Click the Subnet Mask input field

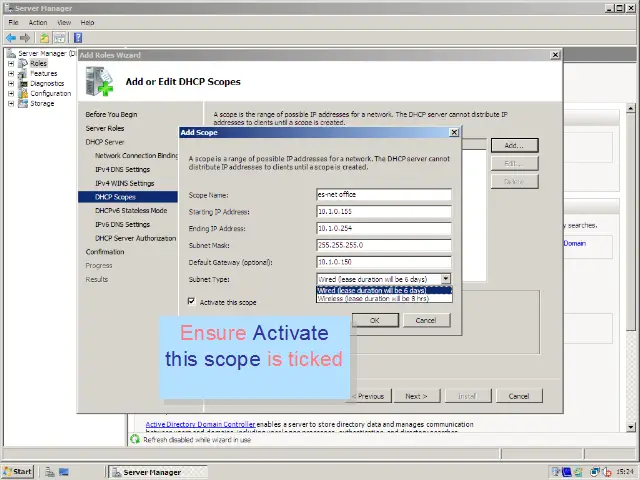[384, 245]
